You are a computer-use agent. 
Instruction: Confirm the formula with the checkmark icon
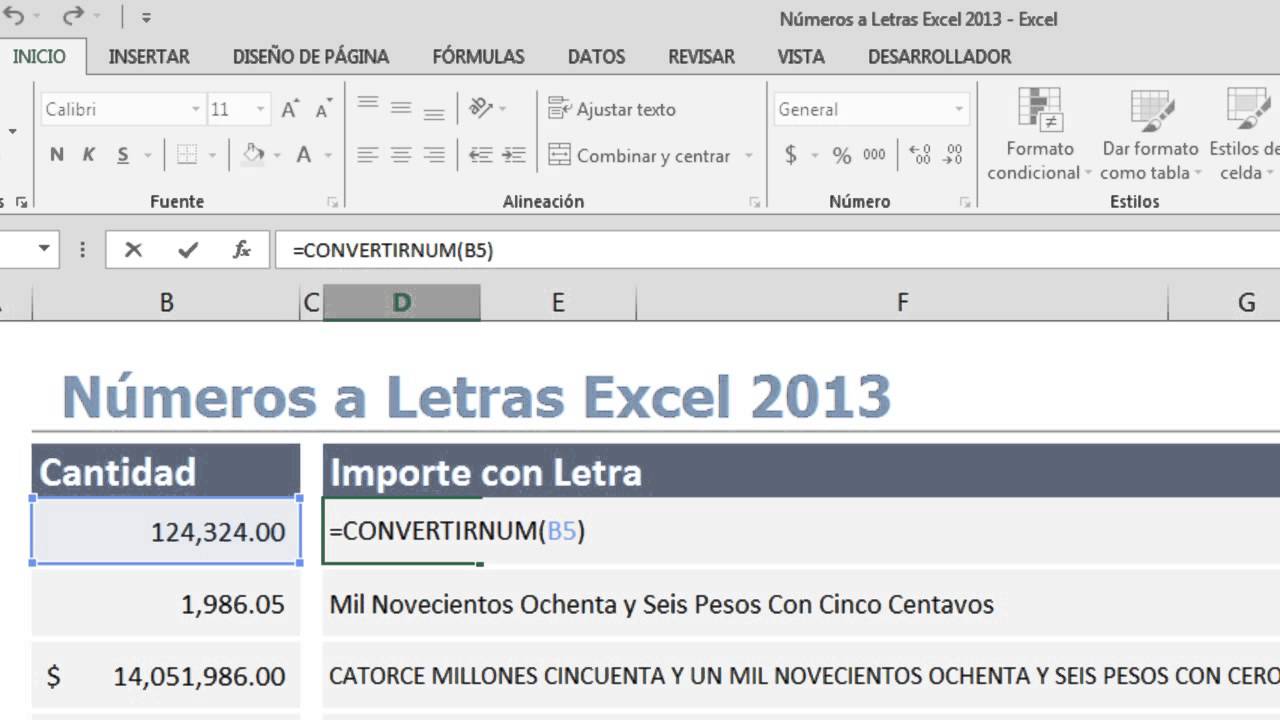click(188, 250)
